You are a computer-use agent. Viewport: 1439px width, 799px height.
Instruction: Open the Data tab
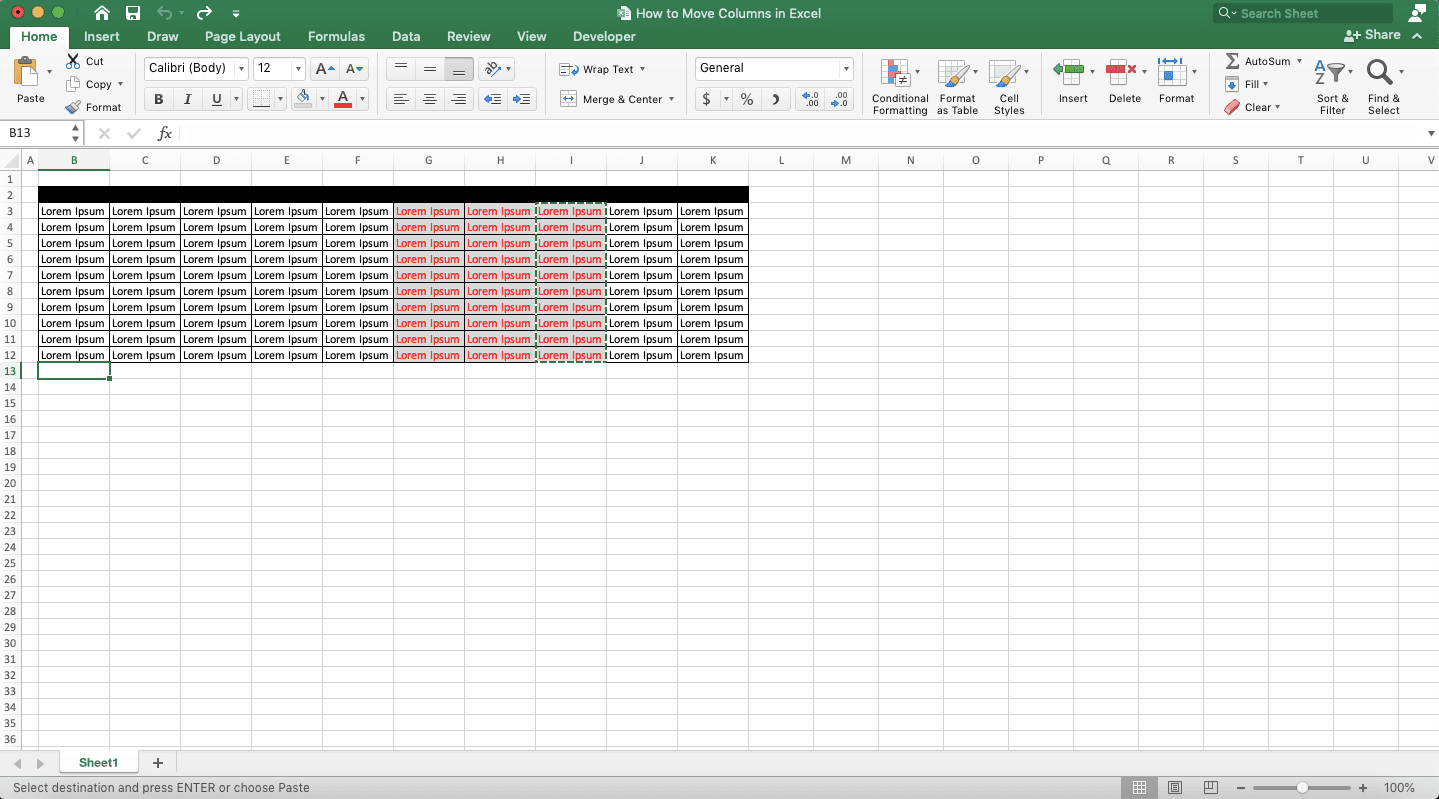coord(406,36)
